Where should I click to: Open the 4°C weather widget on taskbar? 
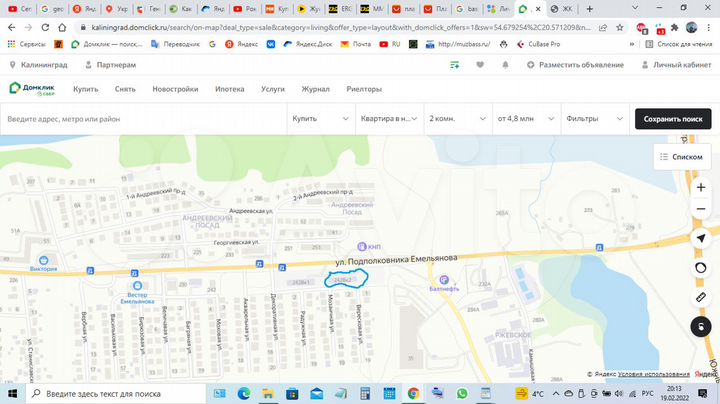[529, 393]
